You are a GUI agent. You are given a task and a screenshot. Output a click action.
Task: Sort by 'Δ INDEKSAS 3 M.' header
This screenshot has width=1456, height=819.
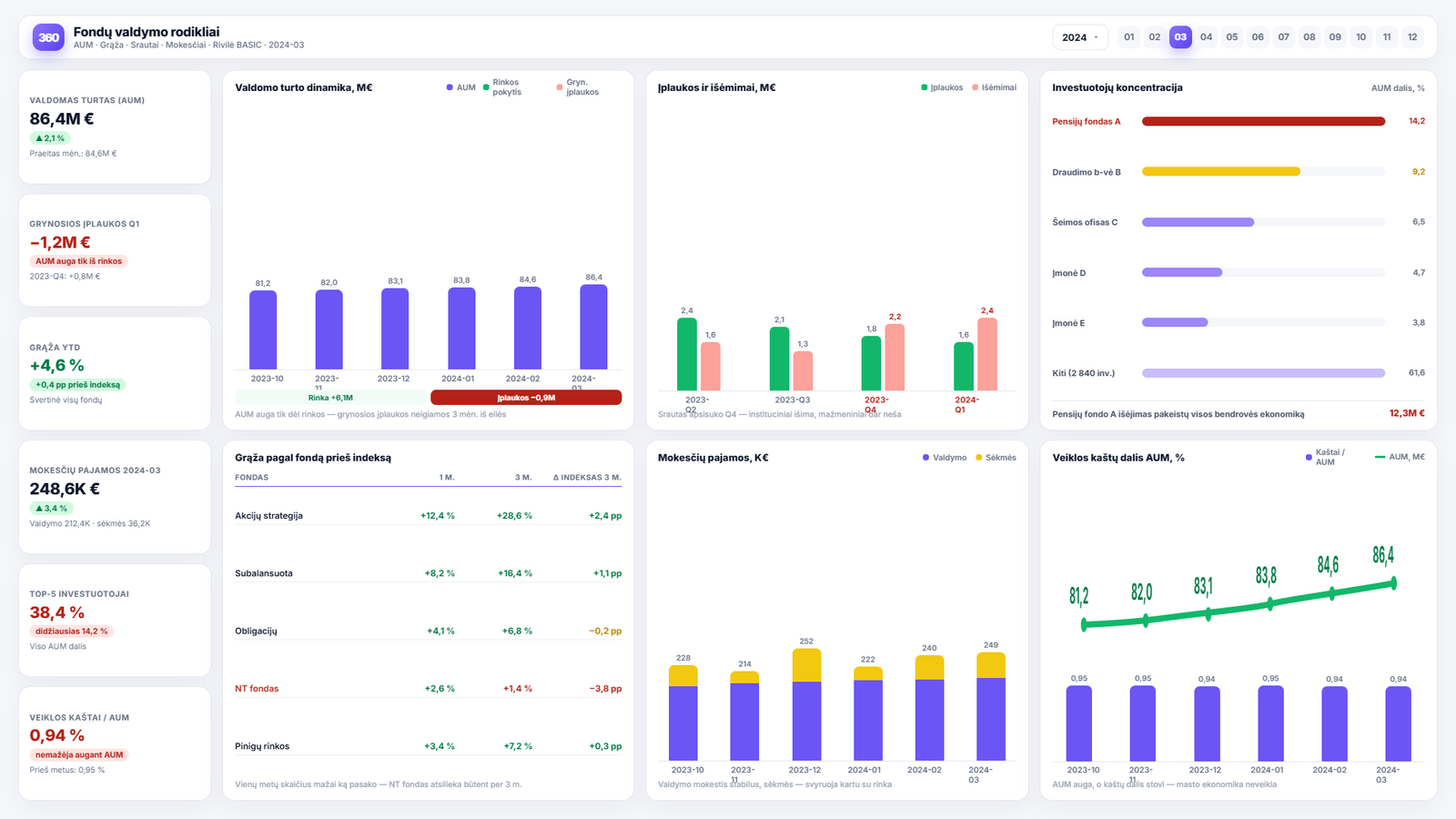pyautogui.click(x=587, y=478)
